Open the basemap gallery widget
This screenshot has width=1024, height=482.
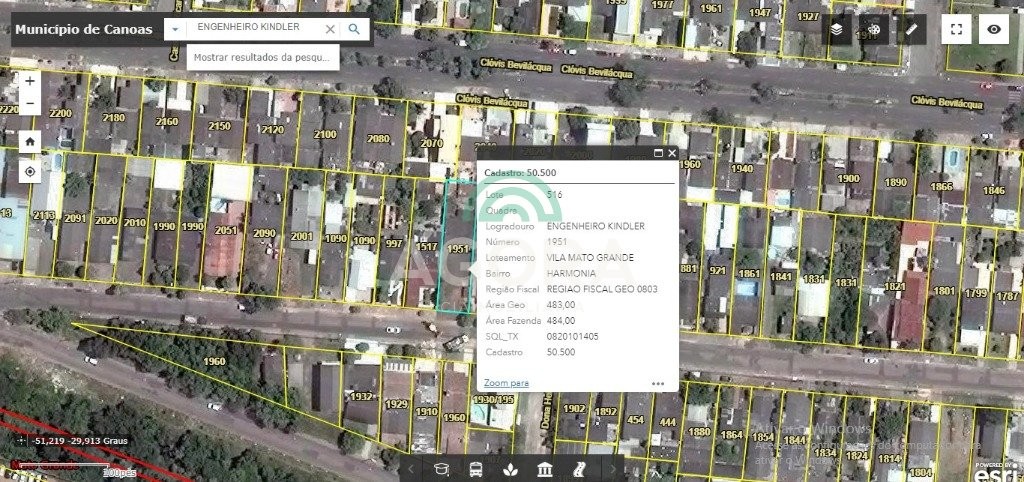(874, 30)
